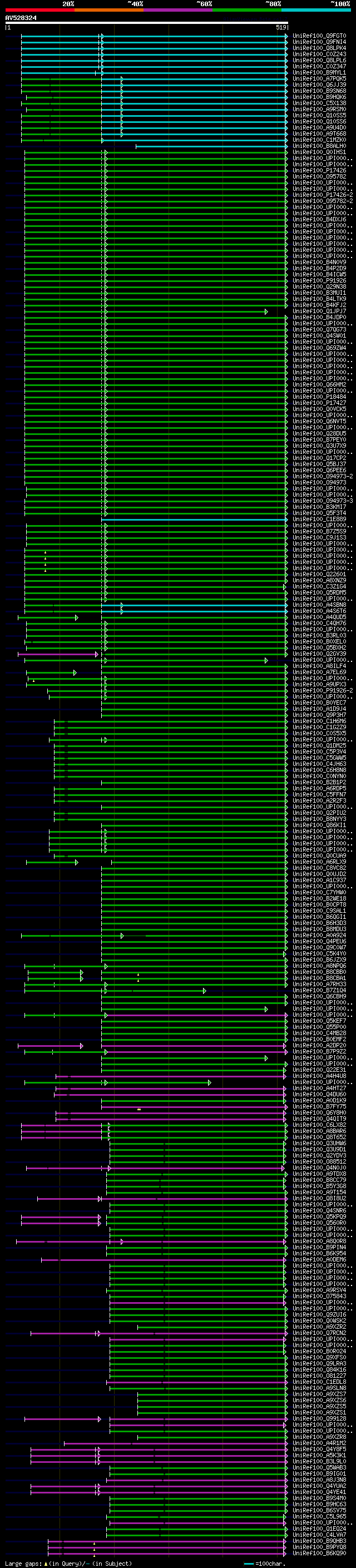
Task: Select the UniRef100_B6KQ90 label
Action: pyautogui.click(x=319, y=1553)
